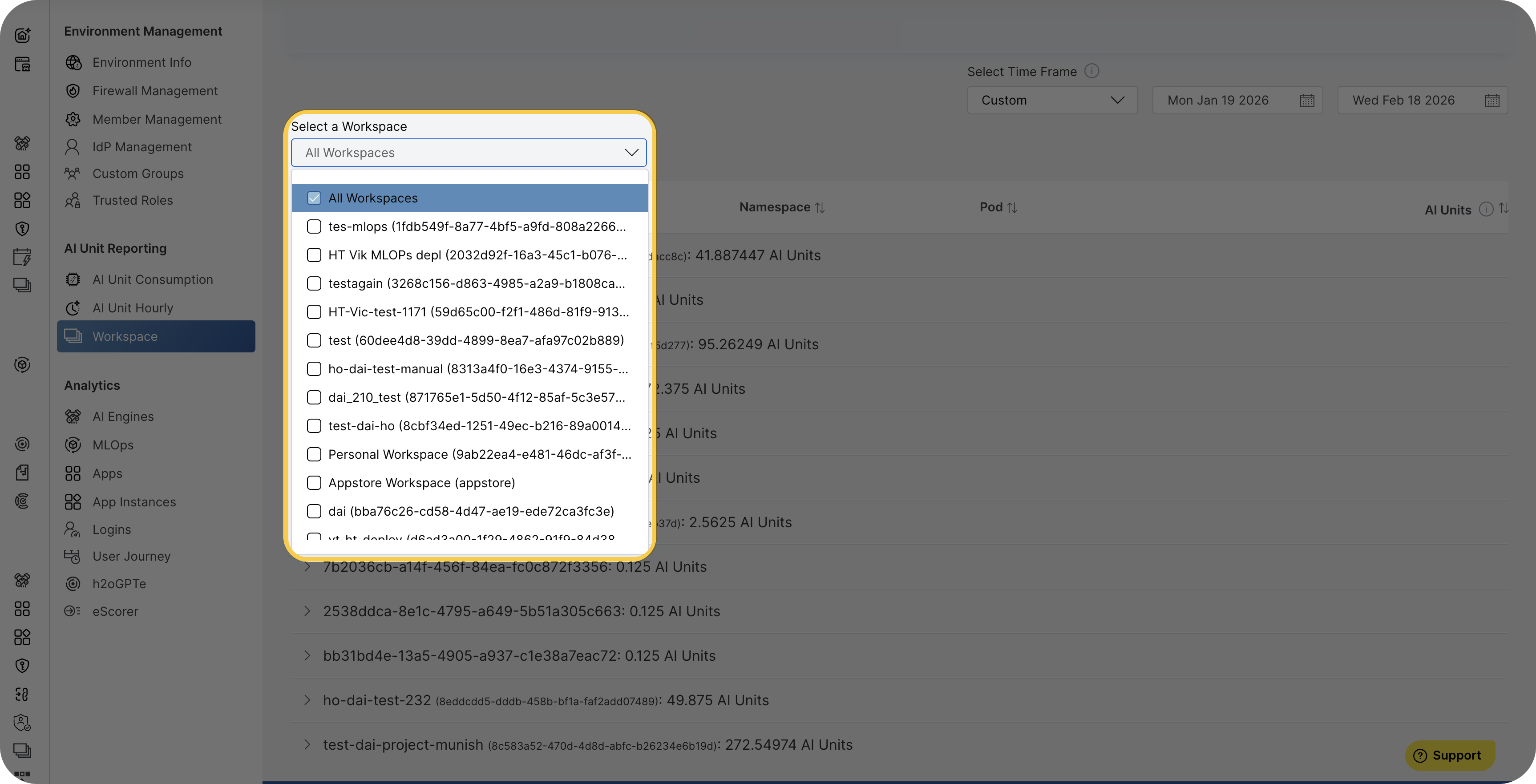Image resolution: width=1536 pixels, height=784 pixels.
Task: Click the h2oGPTe icon in the sidebar
Action: [x=73, y=584]
